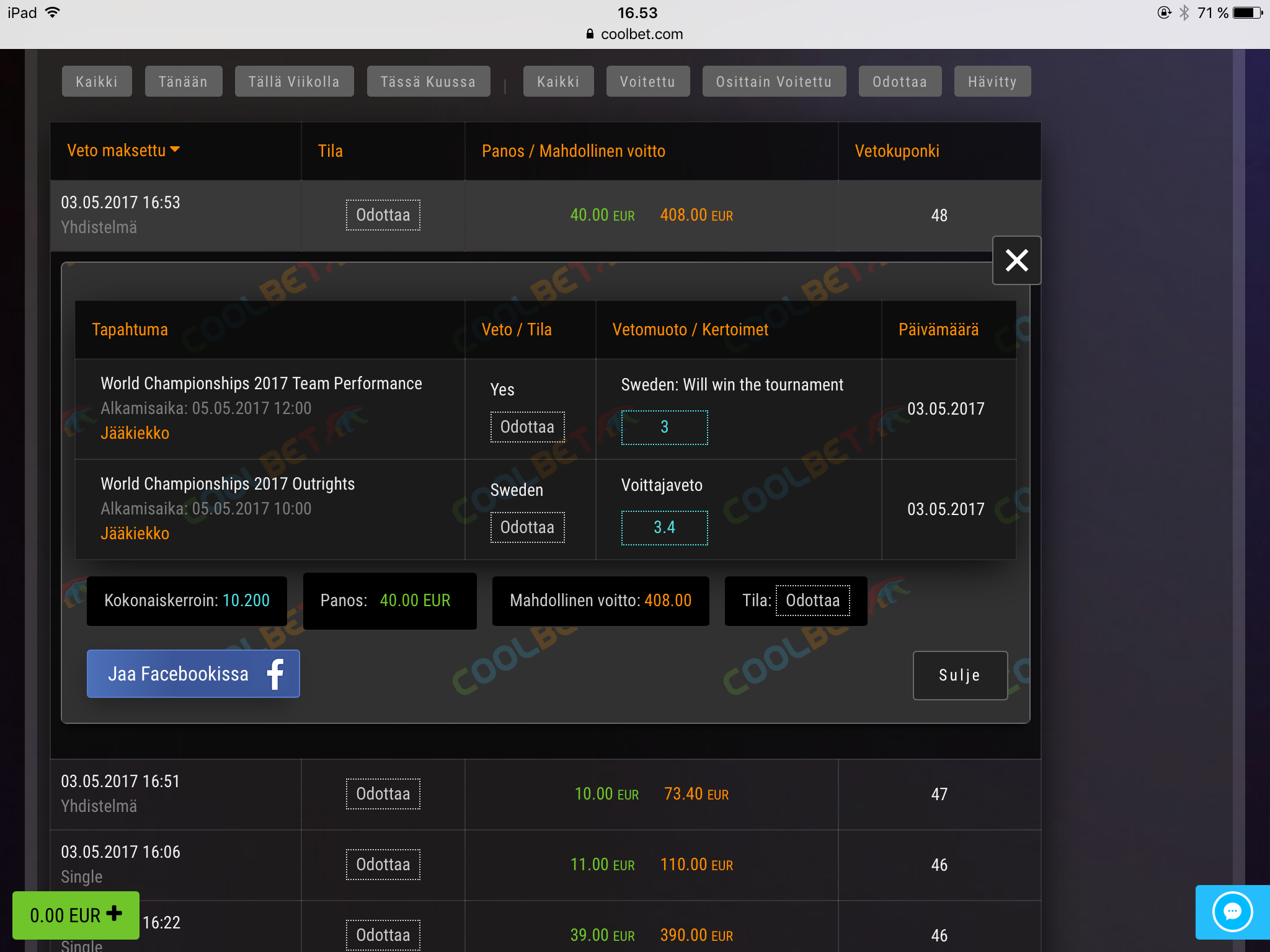Close bet slip details with X icon

pos(1016,260)
